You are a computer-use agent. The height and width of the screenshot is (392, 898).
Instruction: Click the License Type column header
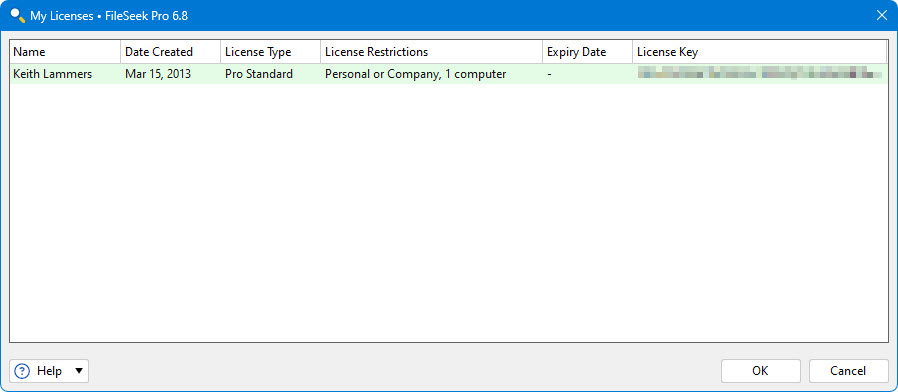[x=270, y=52]
